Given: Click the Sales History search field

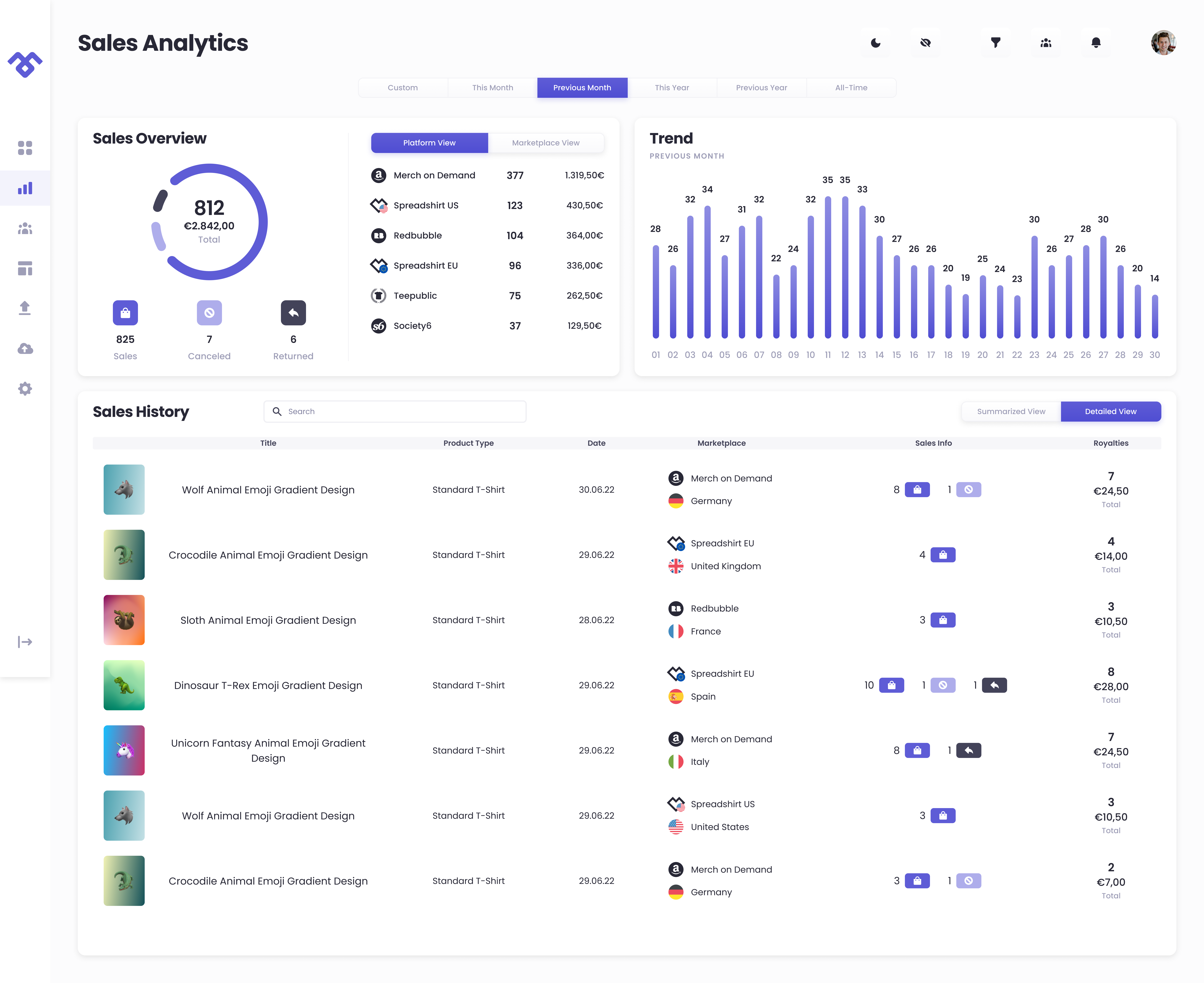Looking at the screenshot, I should click(395, 412).
